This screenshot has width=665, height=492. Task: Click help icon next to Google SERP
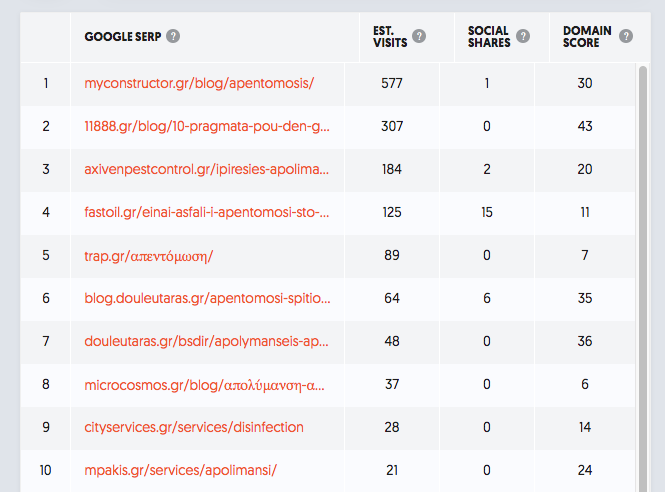(174, 37)
